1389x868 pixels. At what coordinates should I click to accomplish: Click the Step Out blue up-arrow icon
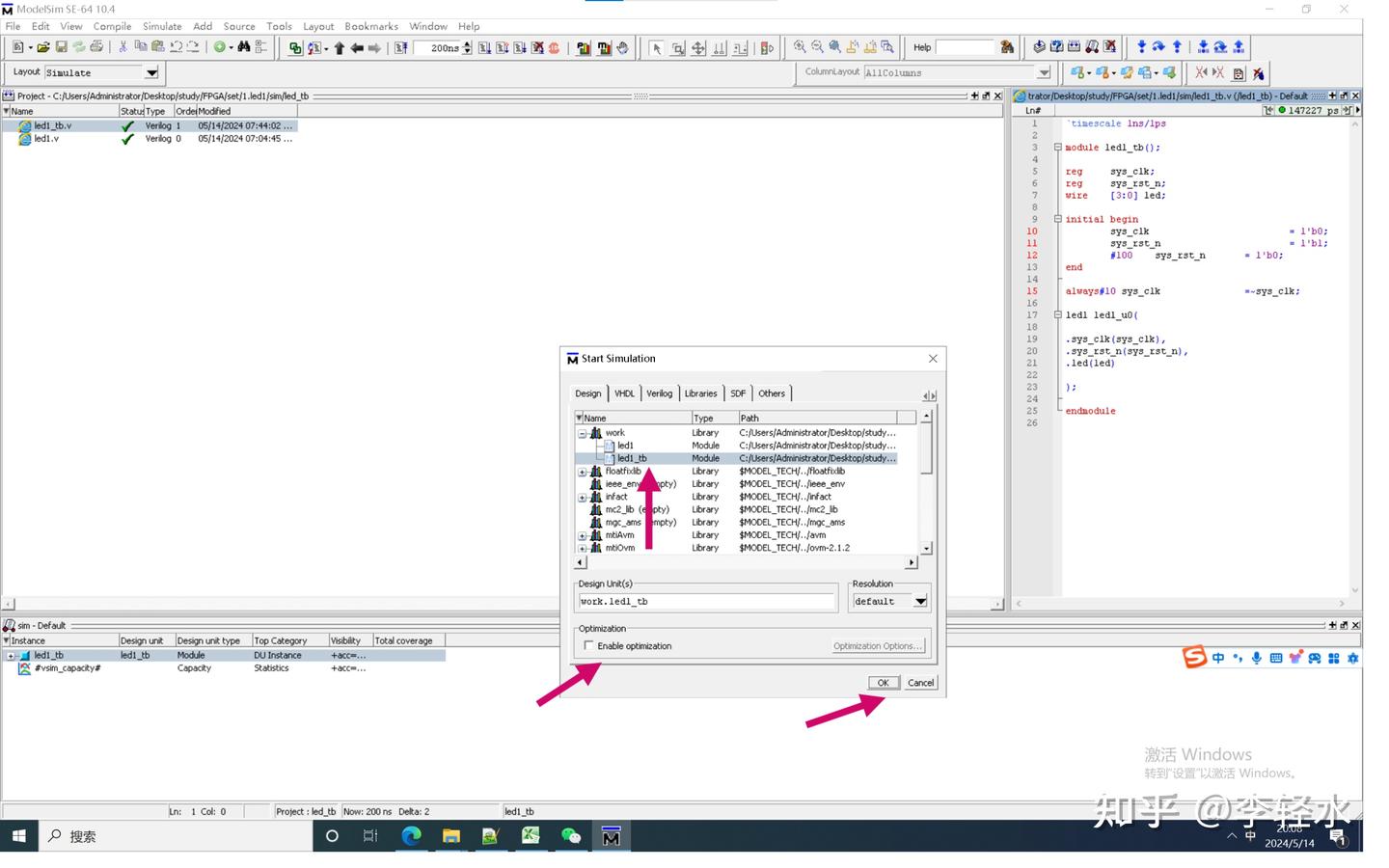[1177, 47]
